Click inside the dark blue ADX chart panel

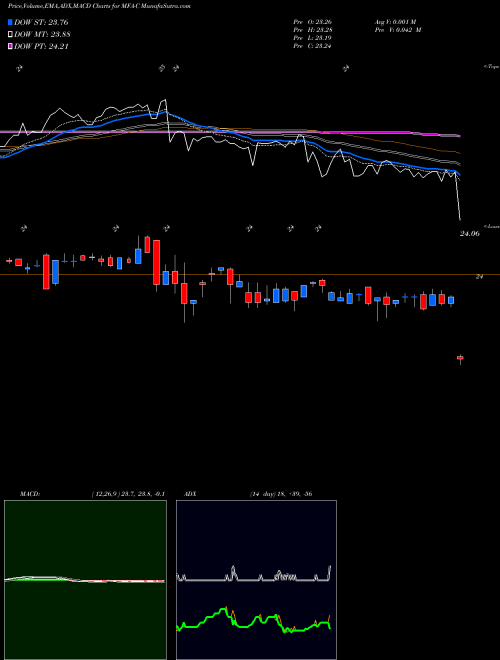click(256, 580)
